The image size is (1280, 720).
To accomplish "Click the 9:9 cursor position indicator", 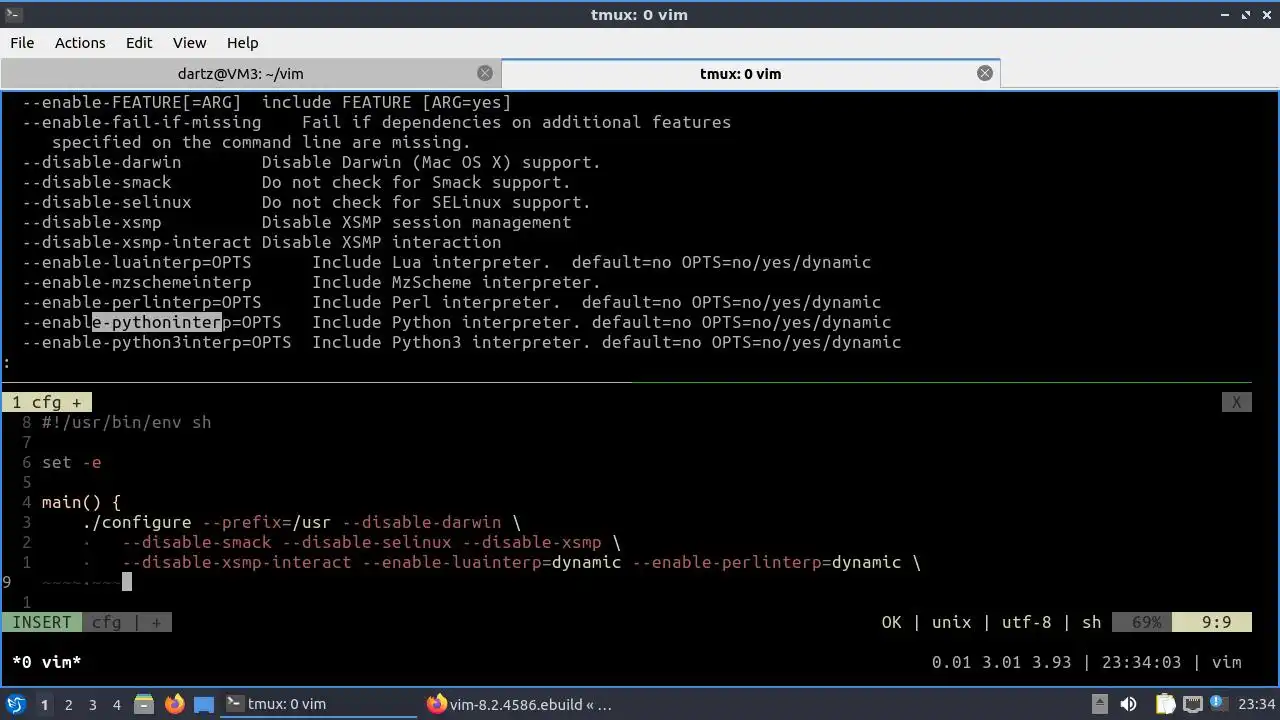I will point(1212,622).
